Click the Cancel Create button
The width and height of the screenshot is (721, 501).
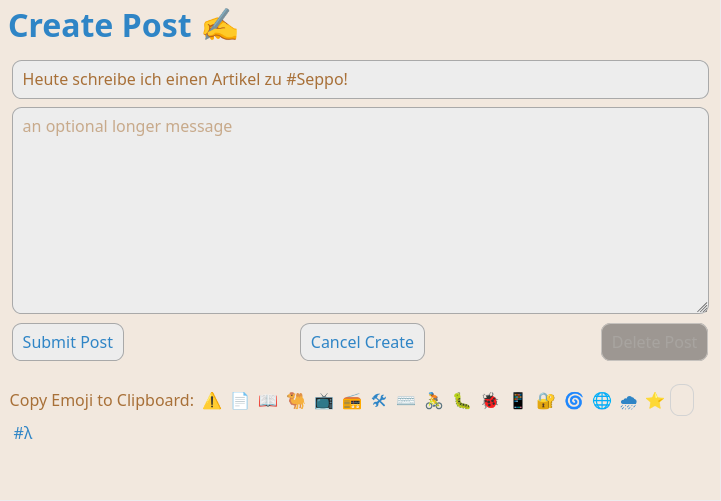click(x=362, y=342)
